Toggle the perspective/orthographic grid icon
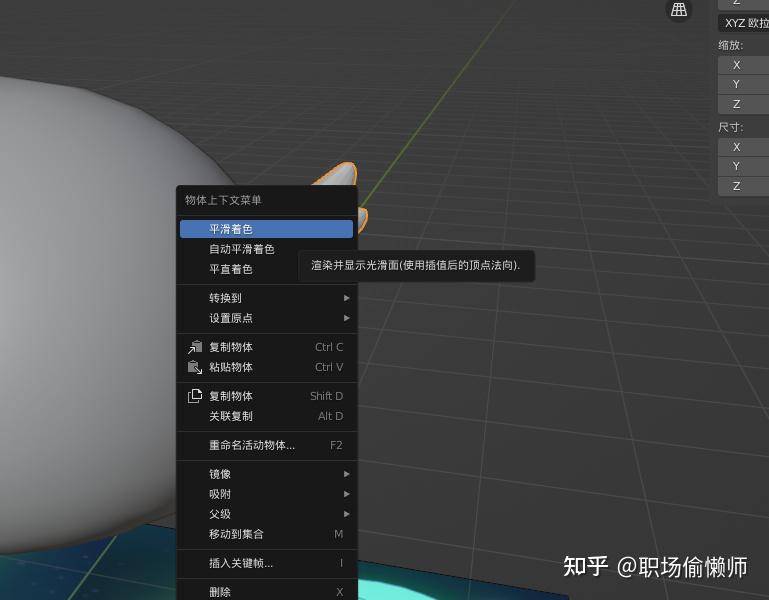The width and height of the screenshot is (769, 600). (679, 9)
